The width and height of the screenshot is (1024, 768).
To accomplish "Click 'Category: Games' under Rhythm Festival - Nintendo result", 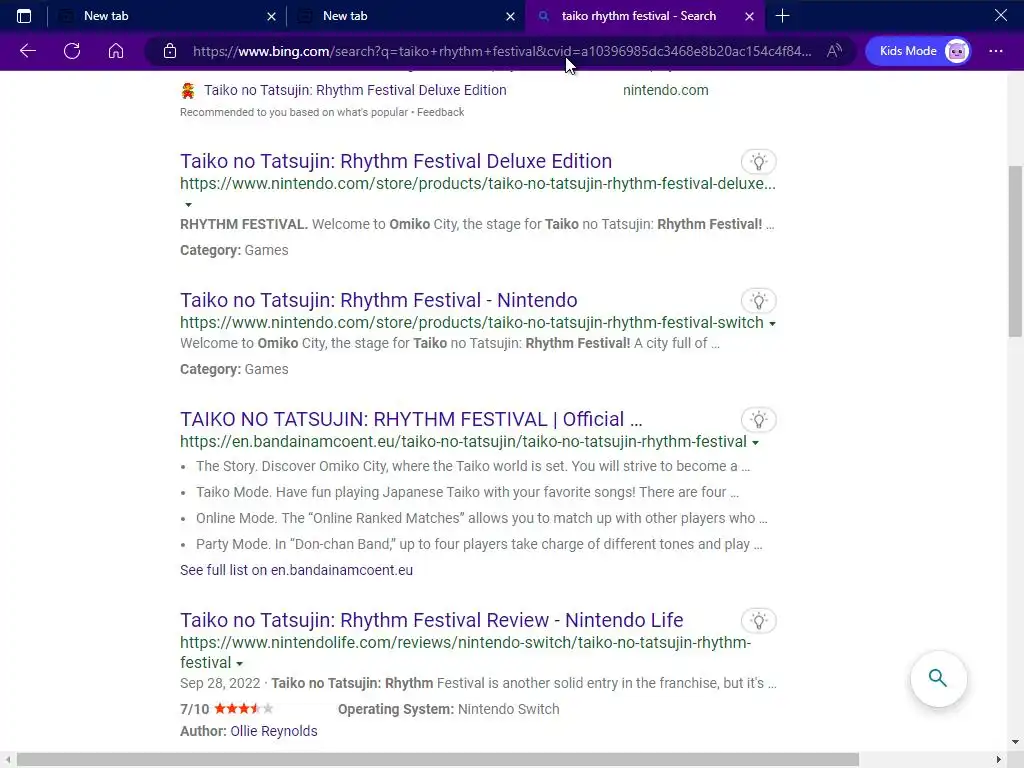I will coord(234,369).
